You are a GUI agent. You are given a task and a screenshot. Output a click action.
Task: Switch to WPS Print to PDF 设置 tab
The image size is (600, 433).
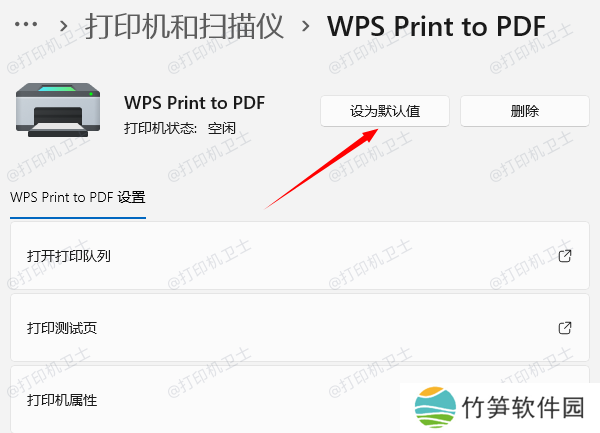coord(78,197)
